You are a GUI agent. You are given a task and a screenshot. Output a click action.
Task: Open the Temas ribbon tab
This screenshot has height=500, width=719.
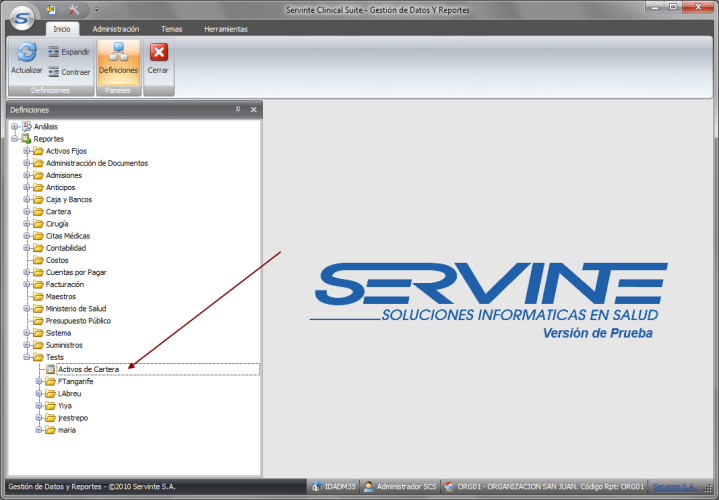click(172, 29)
